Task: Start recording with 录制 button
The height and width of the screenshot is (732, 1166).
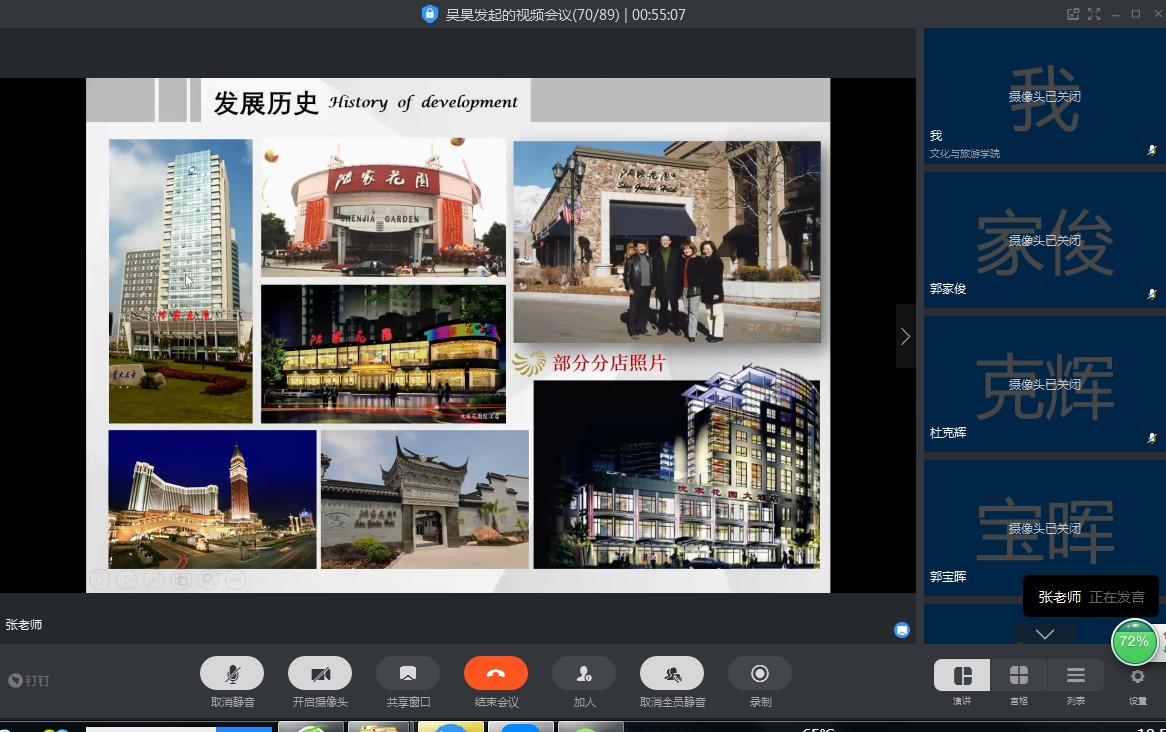Action: pyautogui.click(x=760, y=674)
